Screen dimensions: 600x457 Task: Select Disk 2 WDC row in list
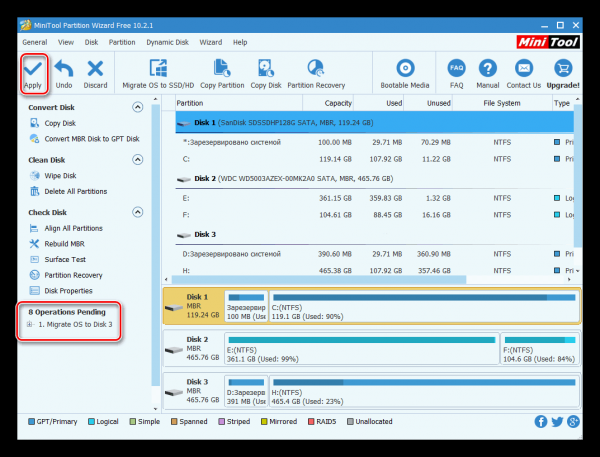[x=374, y=178]
